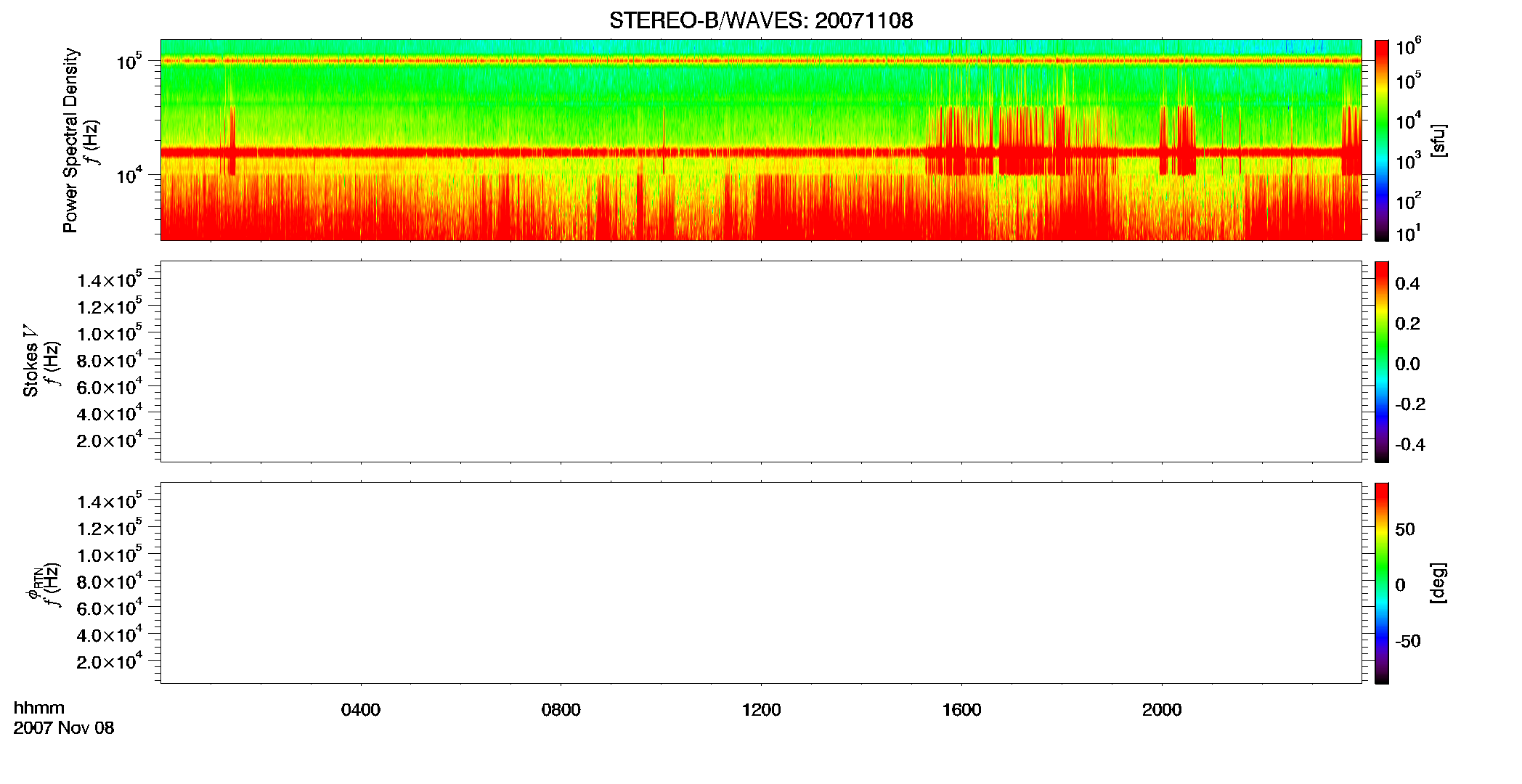Click the phi RTN degrees colorbar

click(x=1382, y=583)
